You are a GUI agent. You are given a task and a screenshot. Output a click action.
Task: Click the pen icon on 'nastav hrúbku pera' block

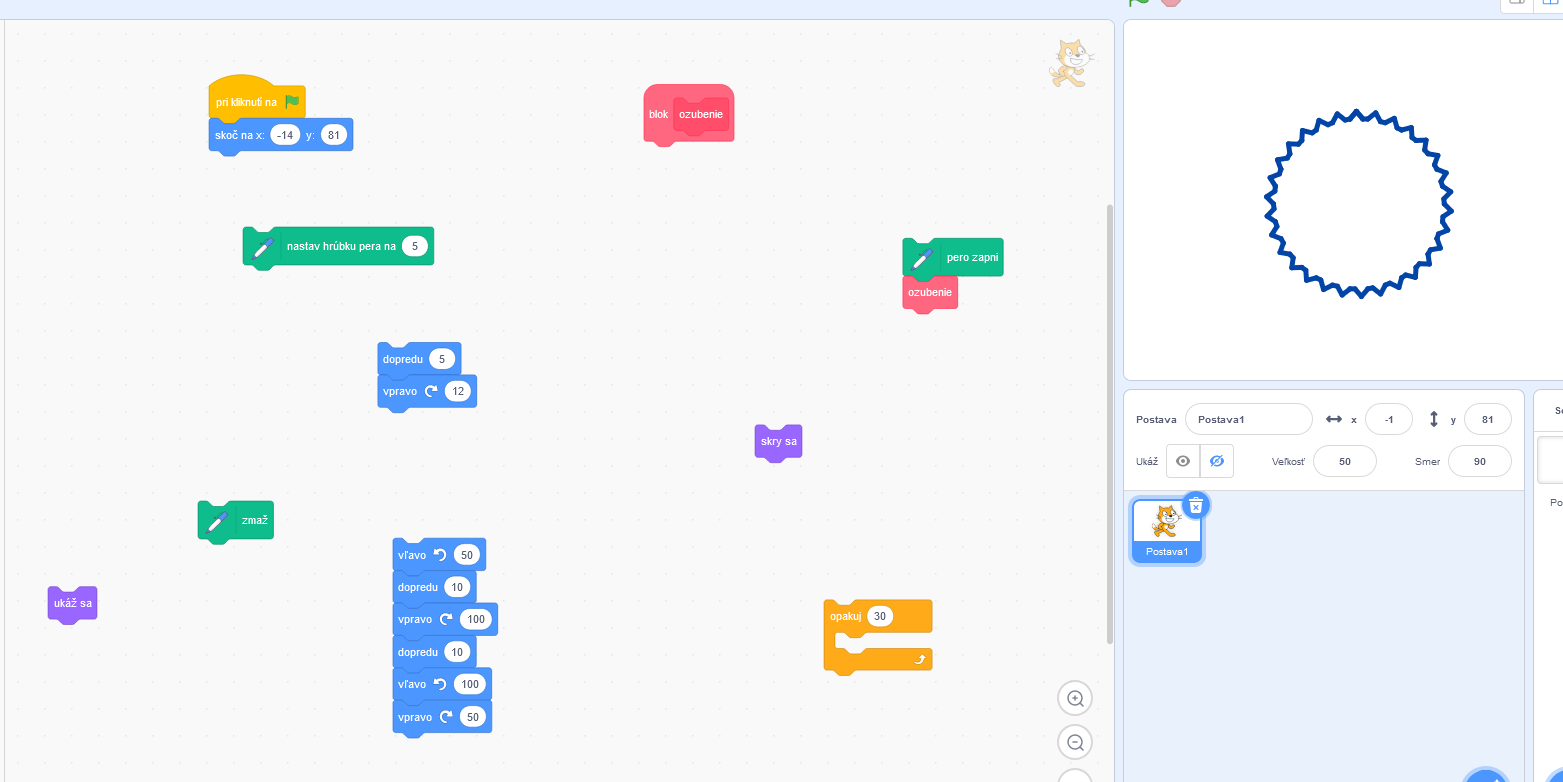point(262,247)
